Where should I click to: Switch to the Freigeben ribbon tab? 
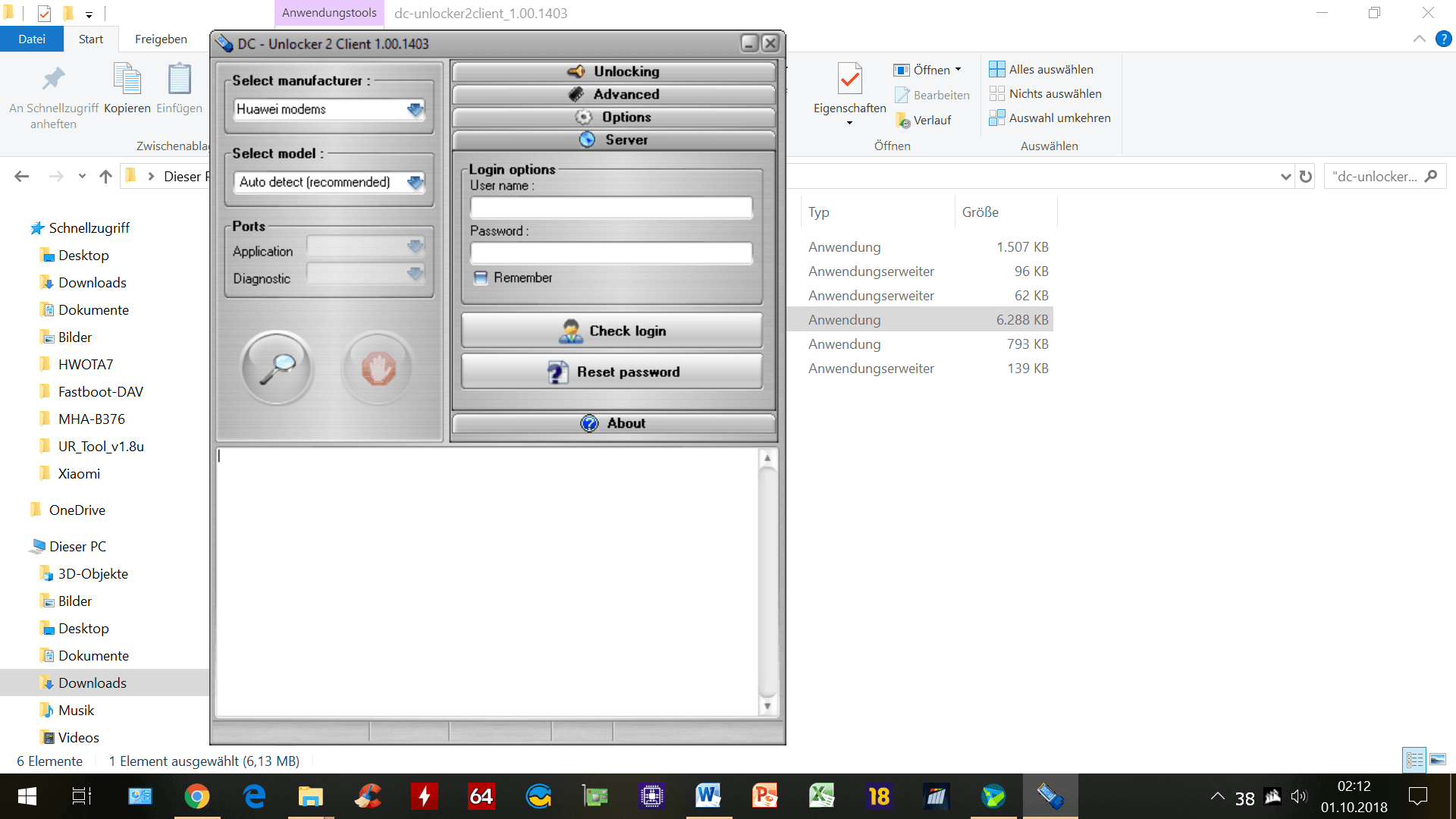[x=161, y=39]
